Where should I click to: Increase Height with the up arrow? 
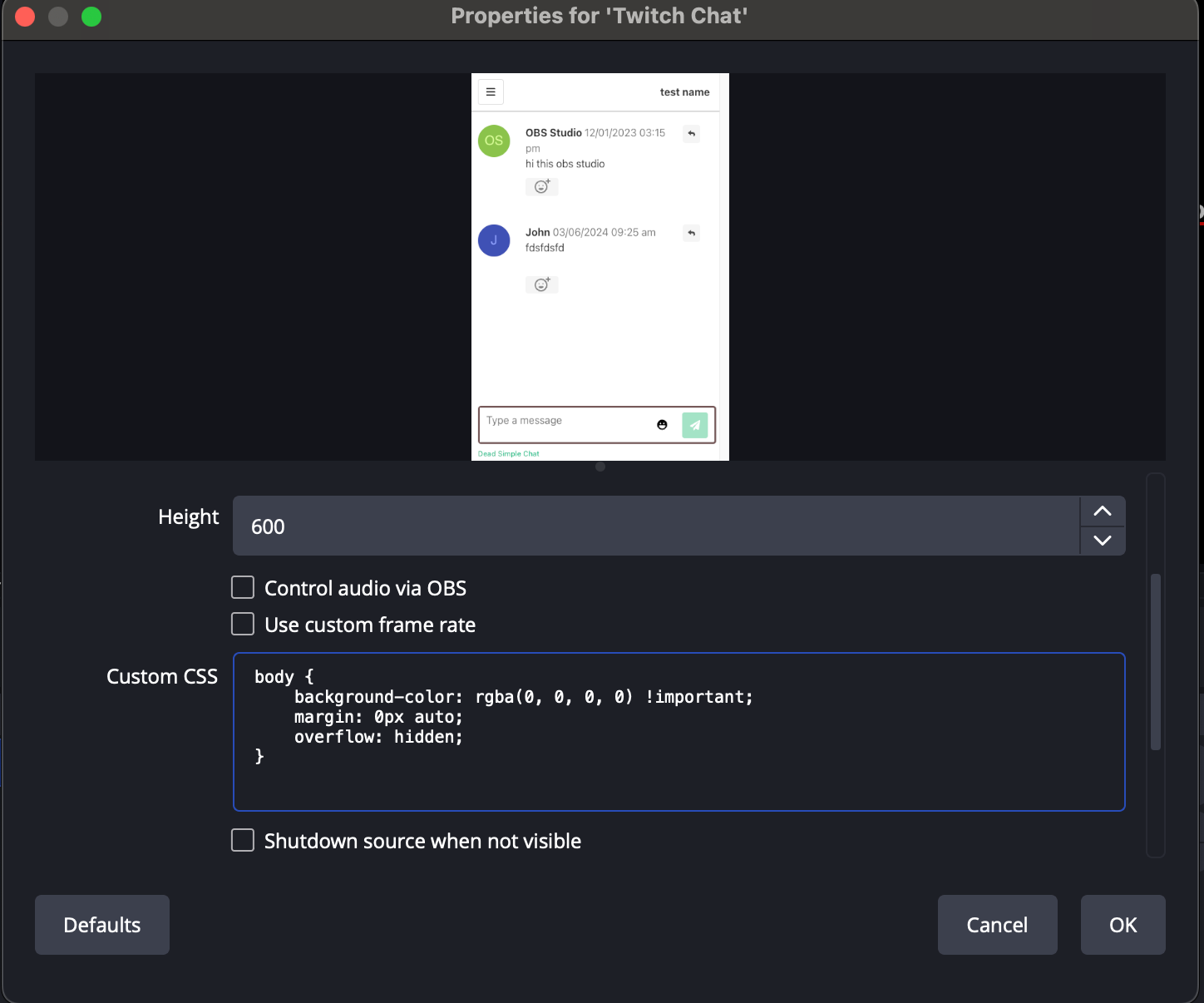(1102, 511)
